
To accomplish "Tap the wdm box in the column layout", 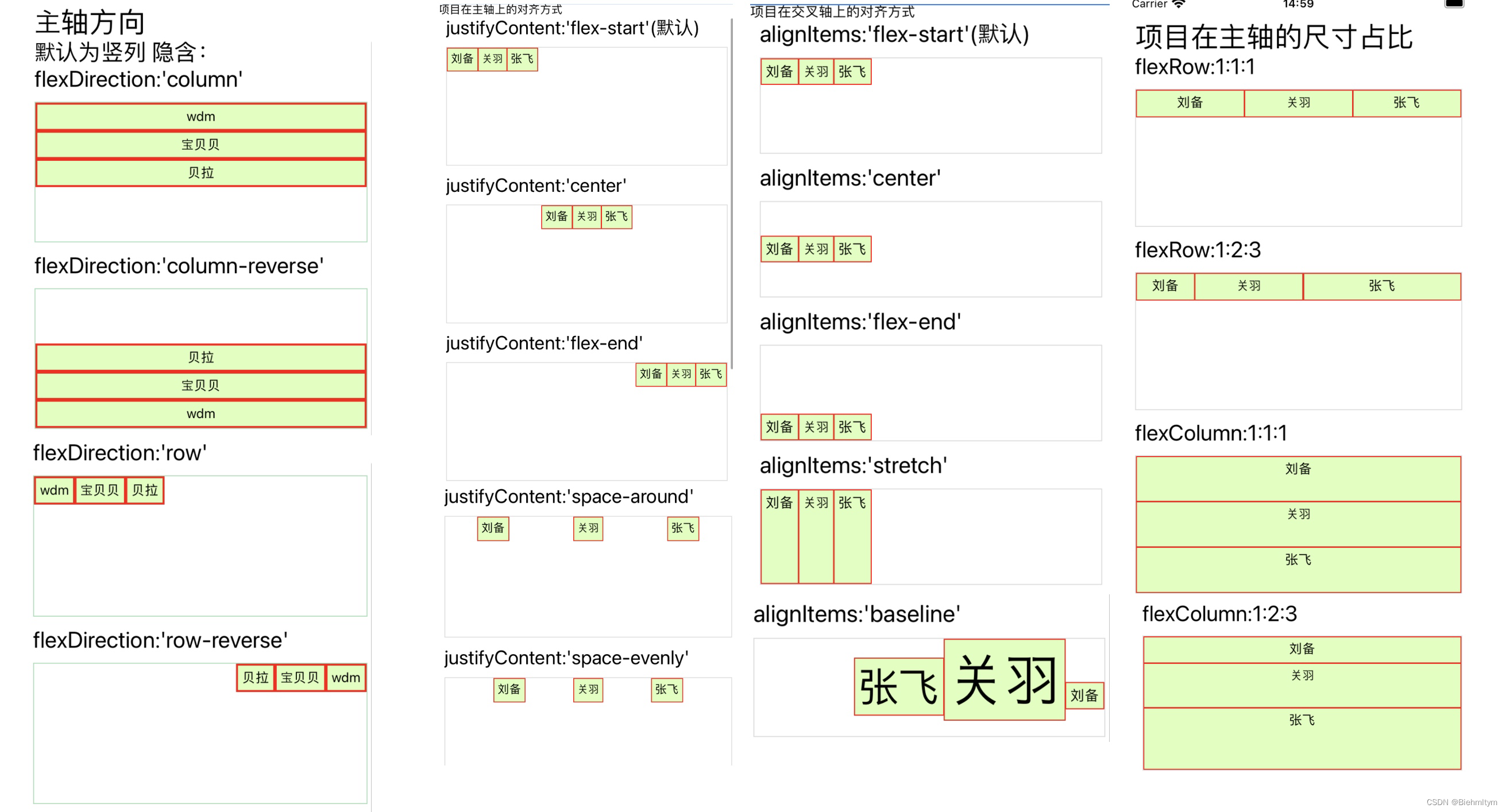I will click(200, 117).
